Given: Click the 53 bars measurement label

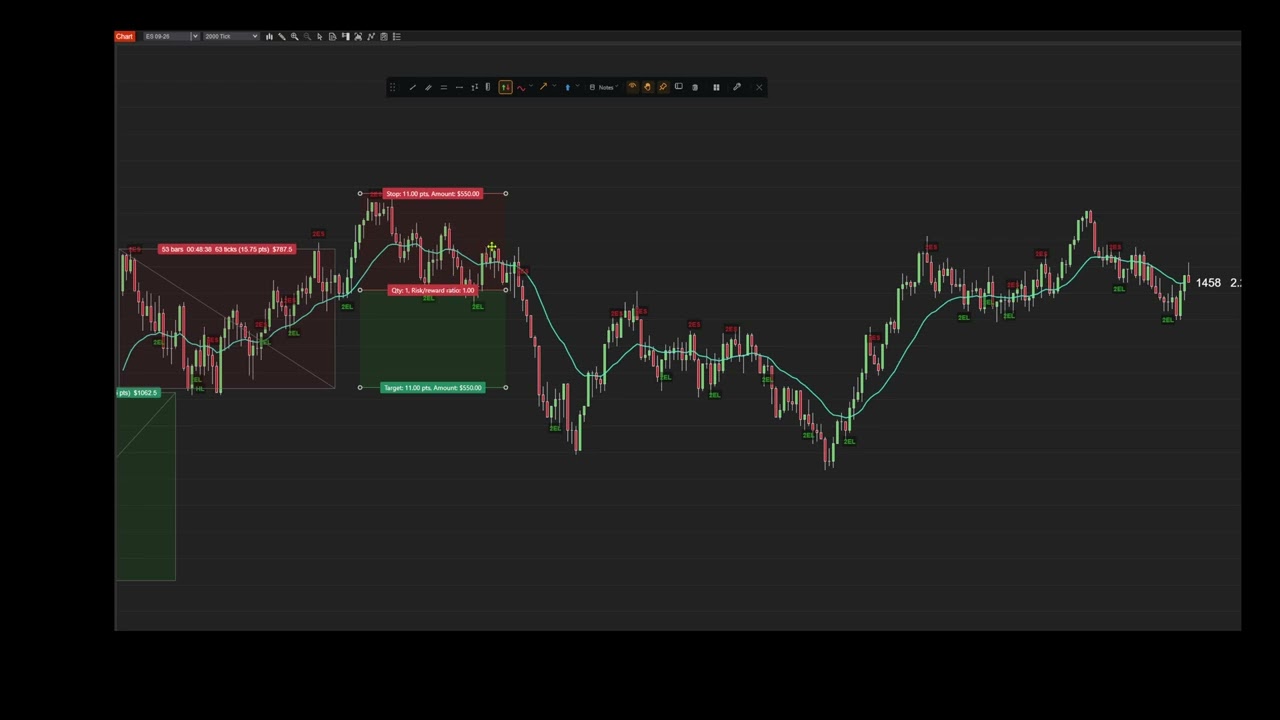Looking at the screenshot, I should (227, 249).
